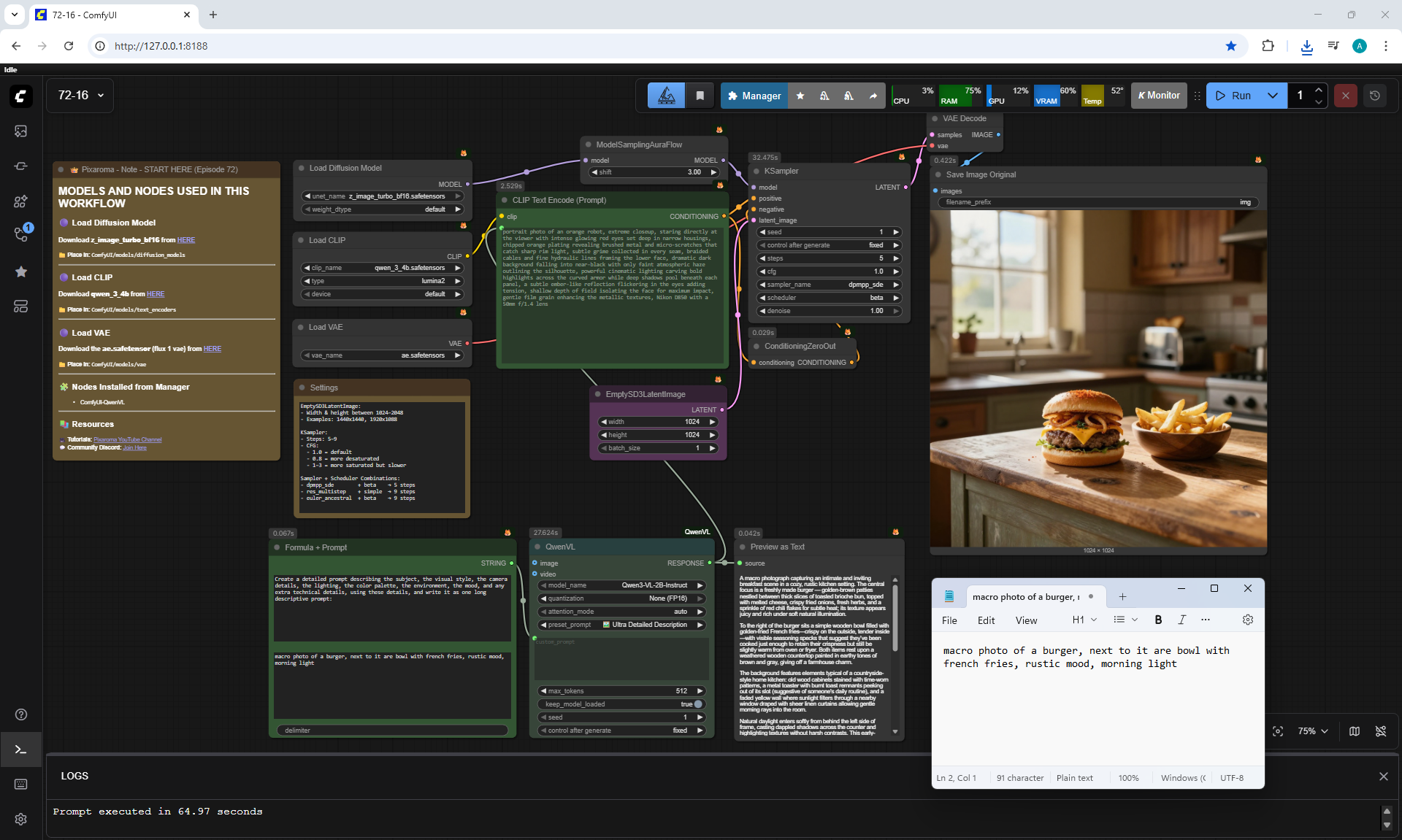
Task: Open the sidebar settings gear
Action: 20,819
